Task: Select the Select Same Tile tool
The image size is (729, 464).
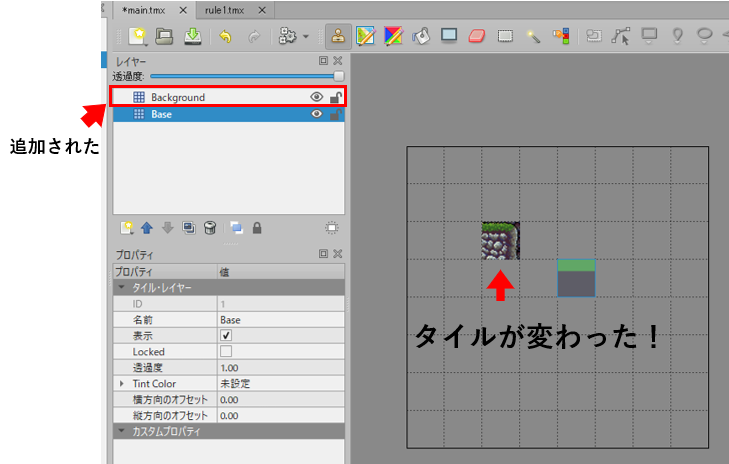Action: (x=561, y=36)
